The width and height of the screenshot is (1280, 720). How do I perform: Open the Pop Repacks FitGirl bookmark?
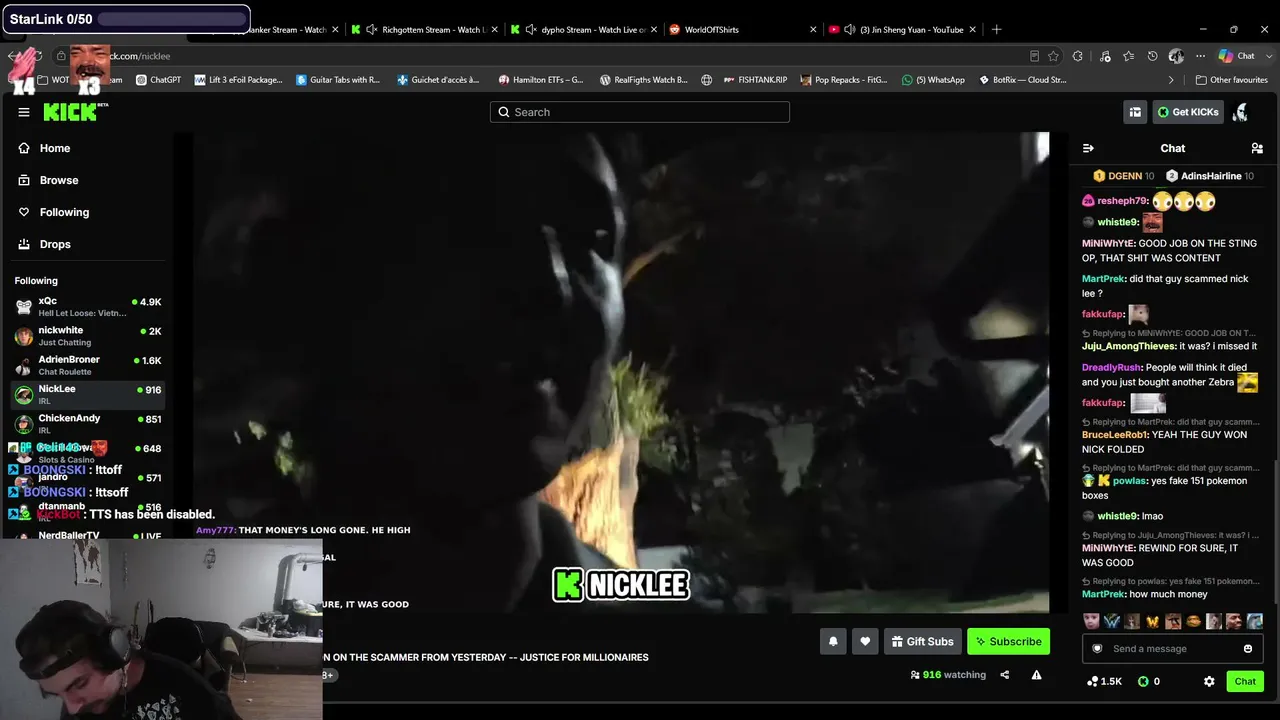pyautogui.click(x=844, y=80)
